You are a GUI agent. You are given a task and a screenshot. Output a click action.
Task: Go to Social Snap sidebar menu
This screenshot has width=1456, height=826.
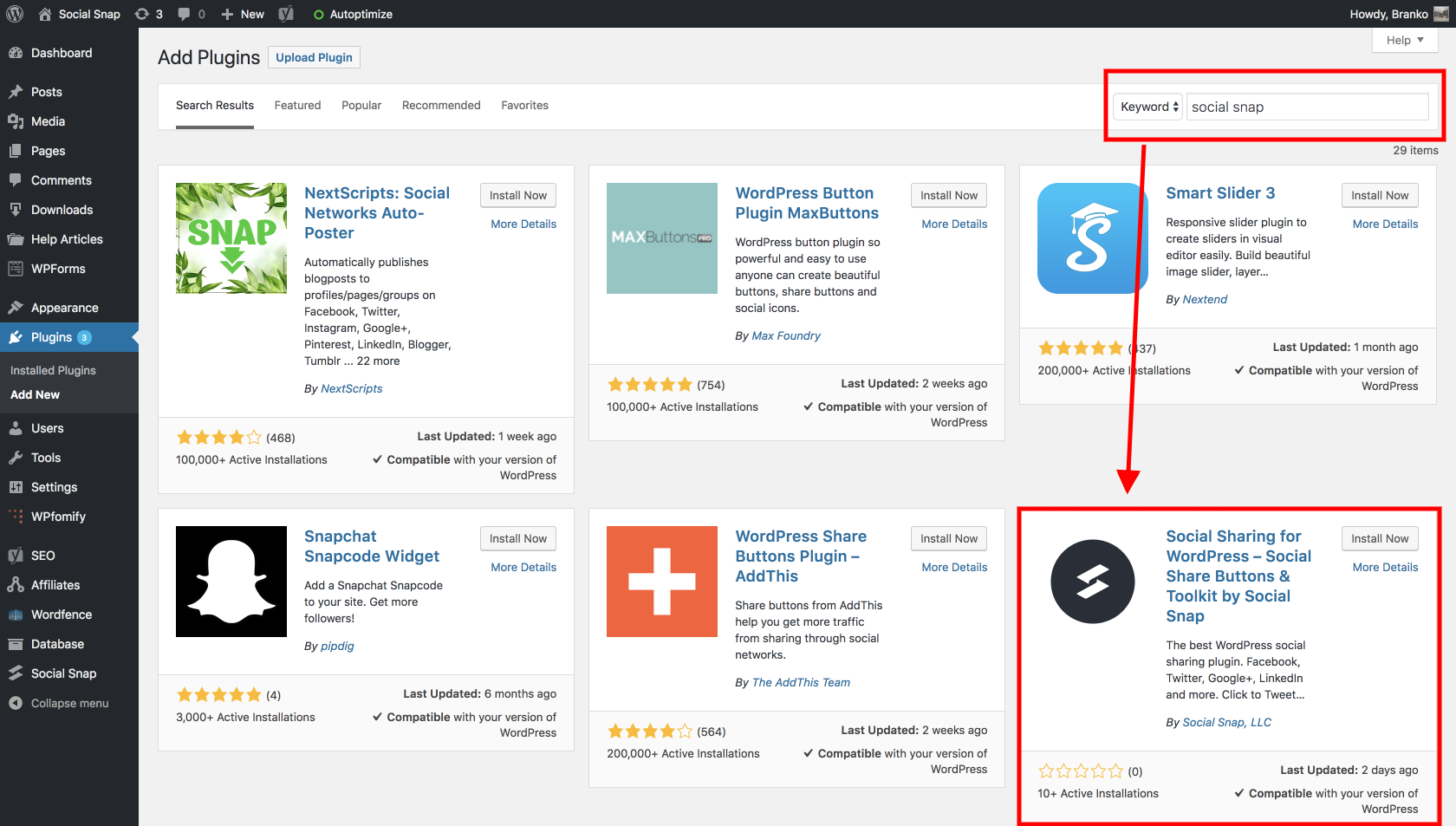click(x=63, y=673)
